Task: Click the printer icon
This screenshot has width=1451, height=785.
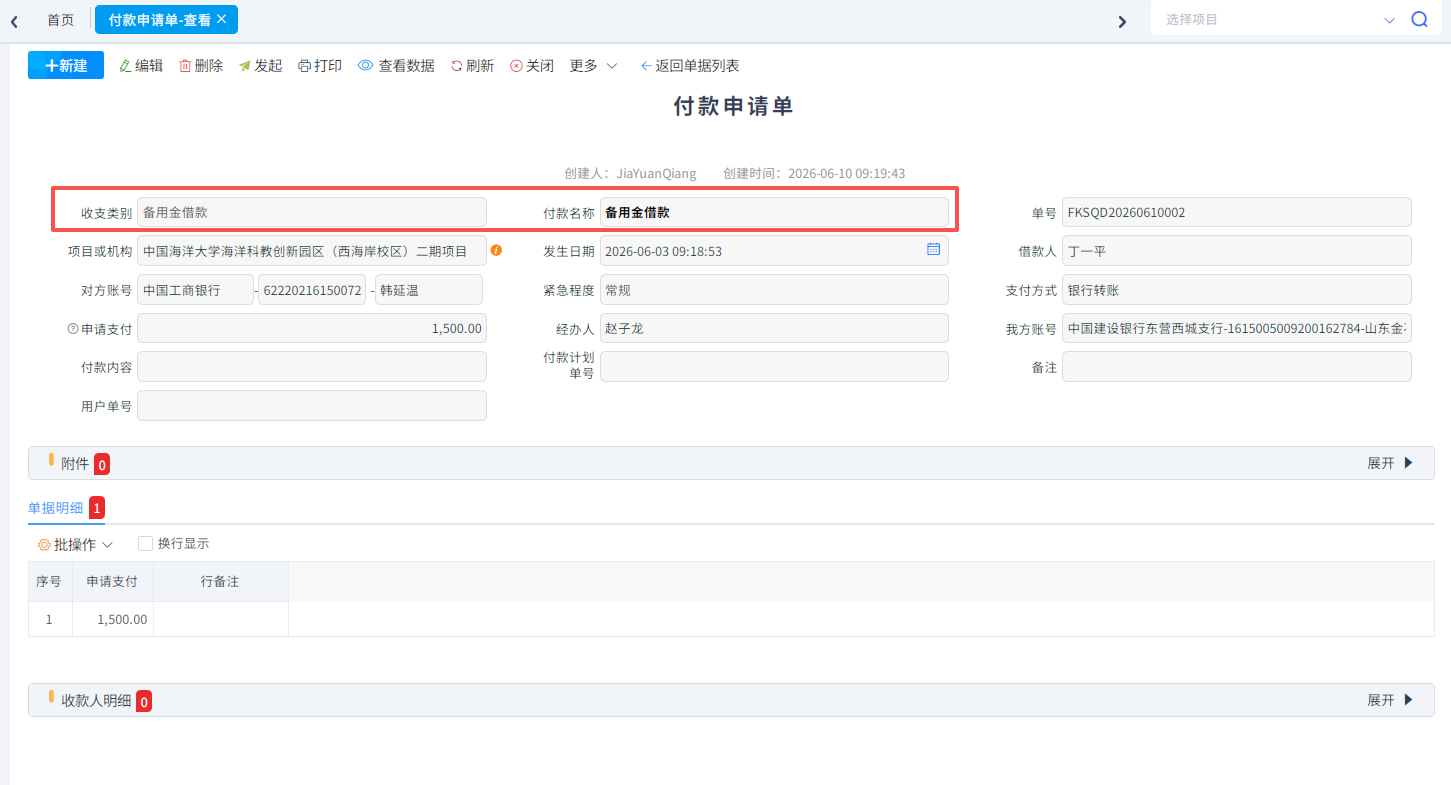Action: click(x=304, y=66)
